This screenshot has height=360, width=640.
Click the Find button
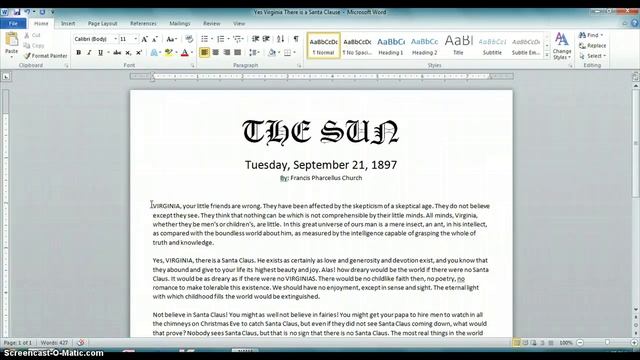(591, 35)
